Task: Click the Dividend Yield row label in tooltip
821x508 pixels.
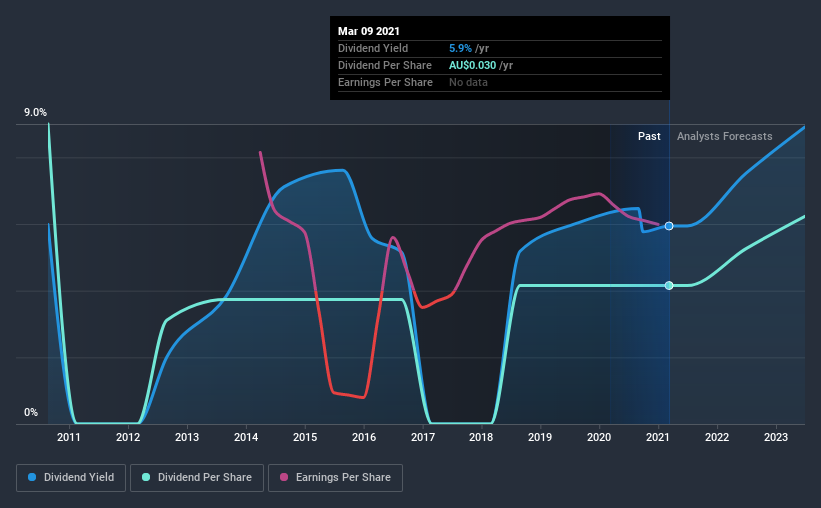Action: pos(373,48)
